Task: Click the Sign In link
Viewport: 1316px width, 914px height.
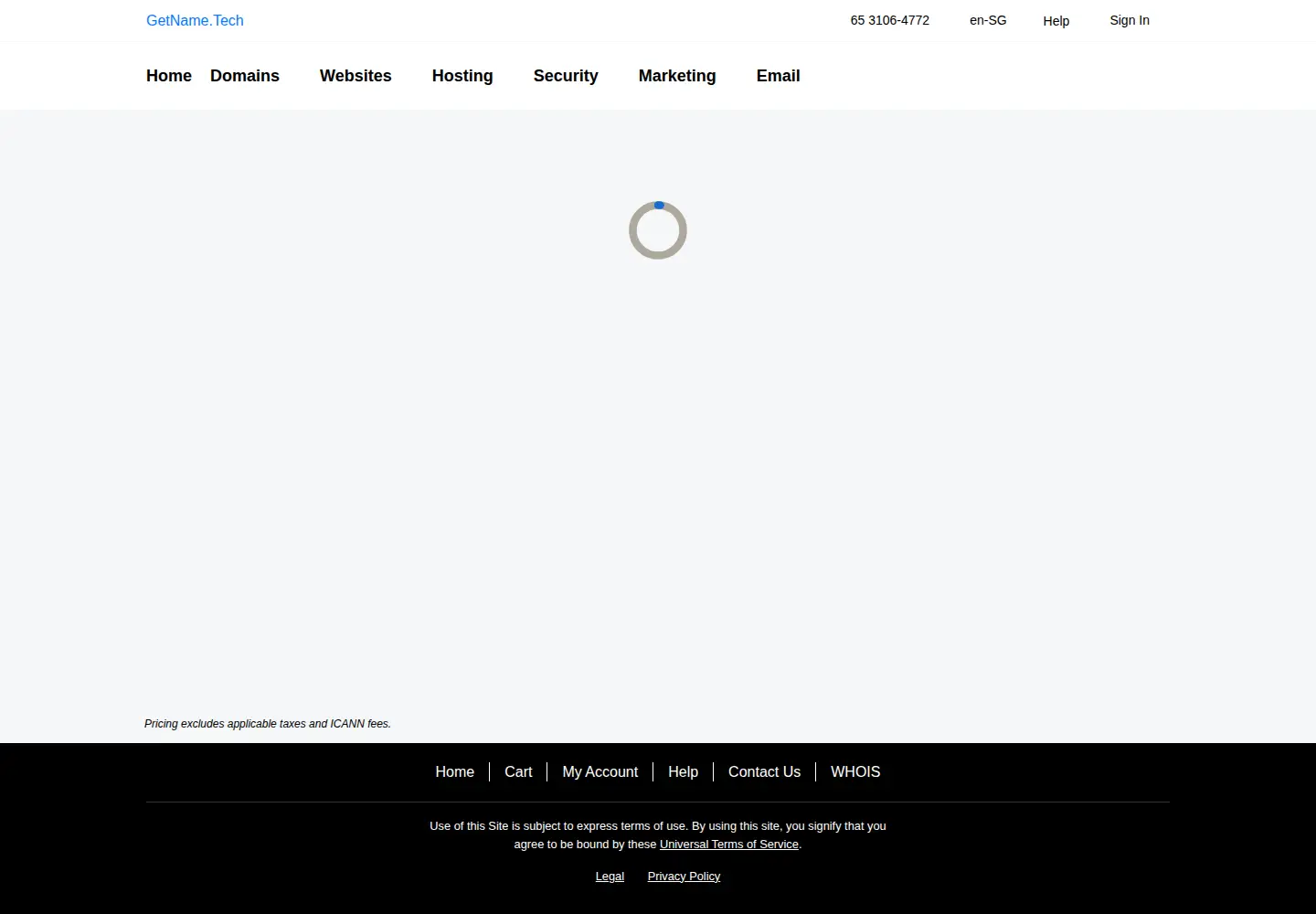Action: [x=1130, y=20]
